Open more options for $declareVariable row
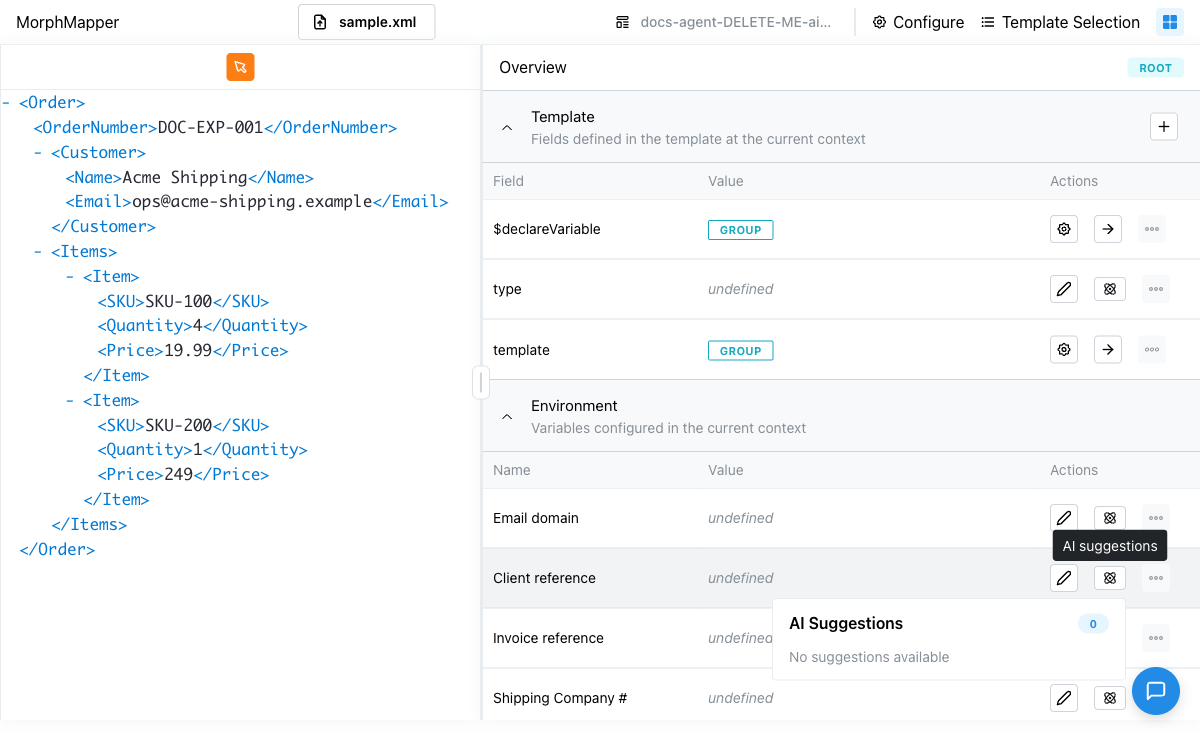1200x735 pixels. coord(1152,229)
